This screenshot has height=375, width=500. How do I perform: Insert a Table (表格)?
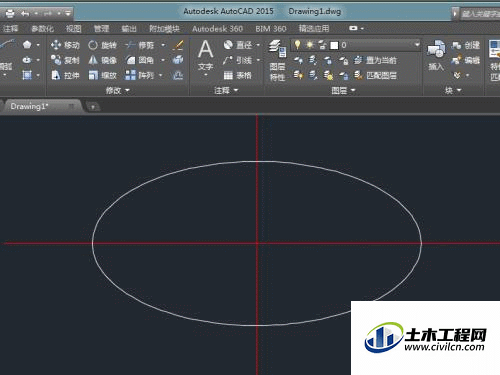pyautogui.click(x=238, y=76)
